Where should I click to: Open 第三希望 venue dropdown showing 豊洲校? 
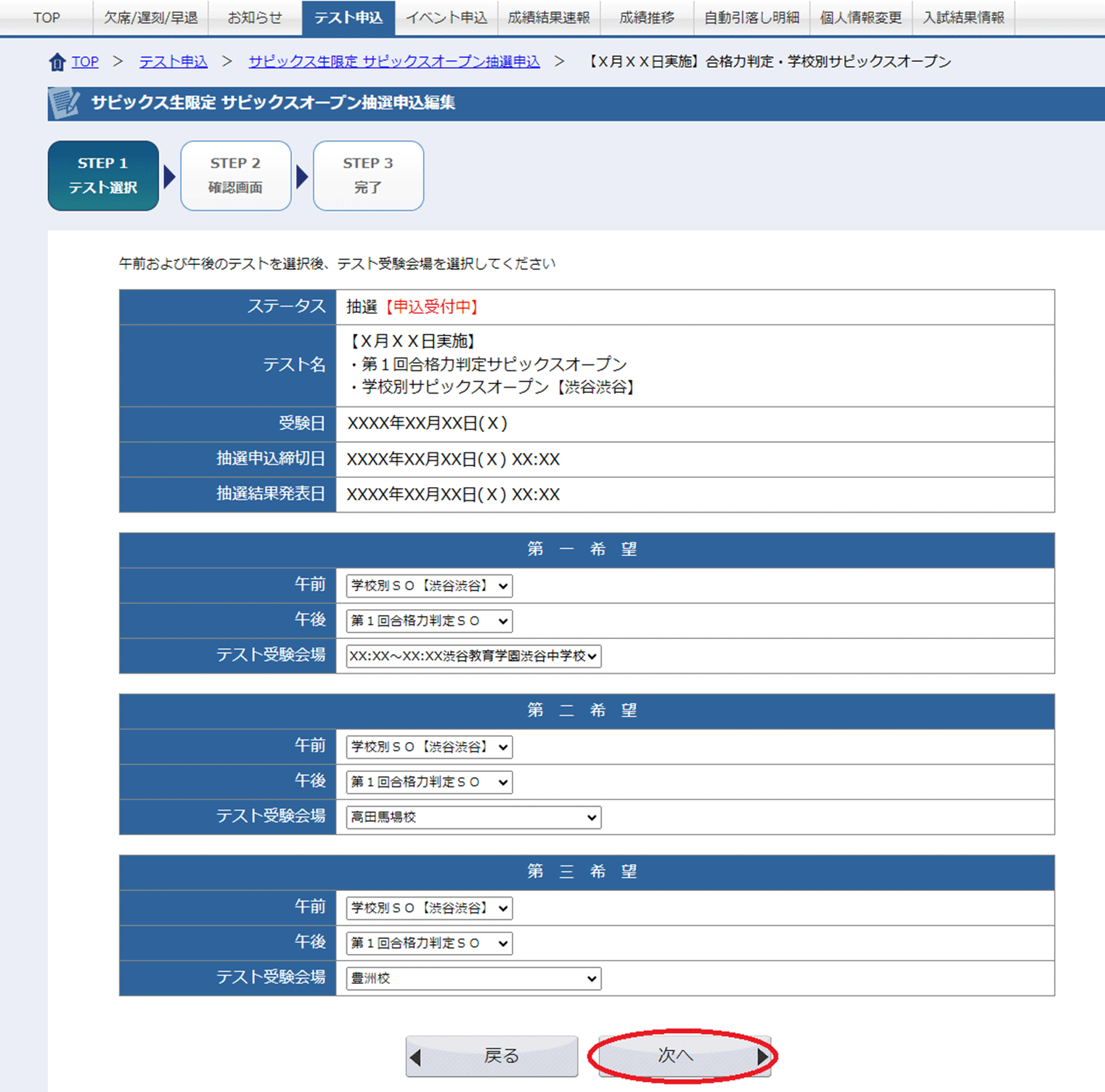(x=473, y=979)
